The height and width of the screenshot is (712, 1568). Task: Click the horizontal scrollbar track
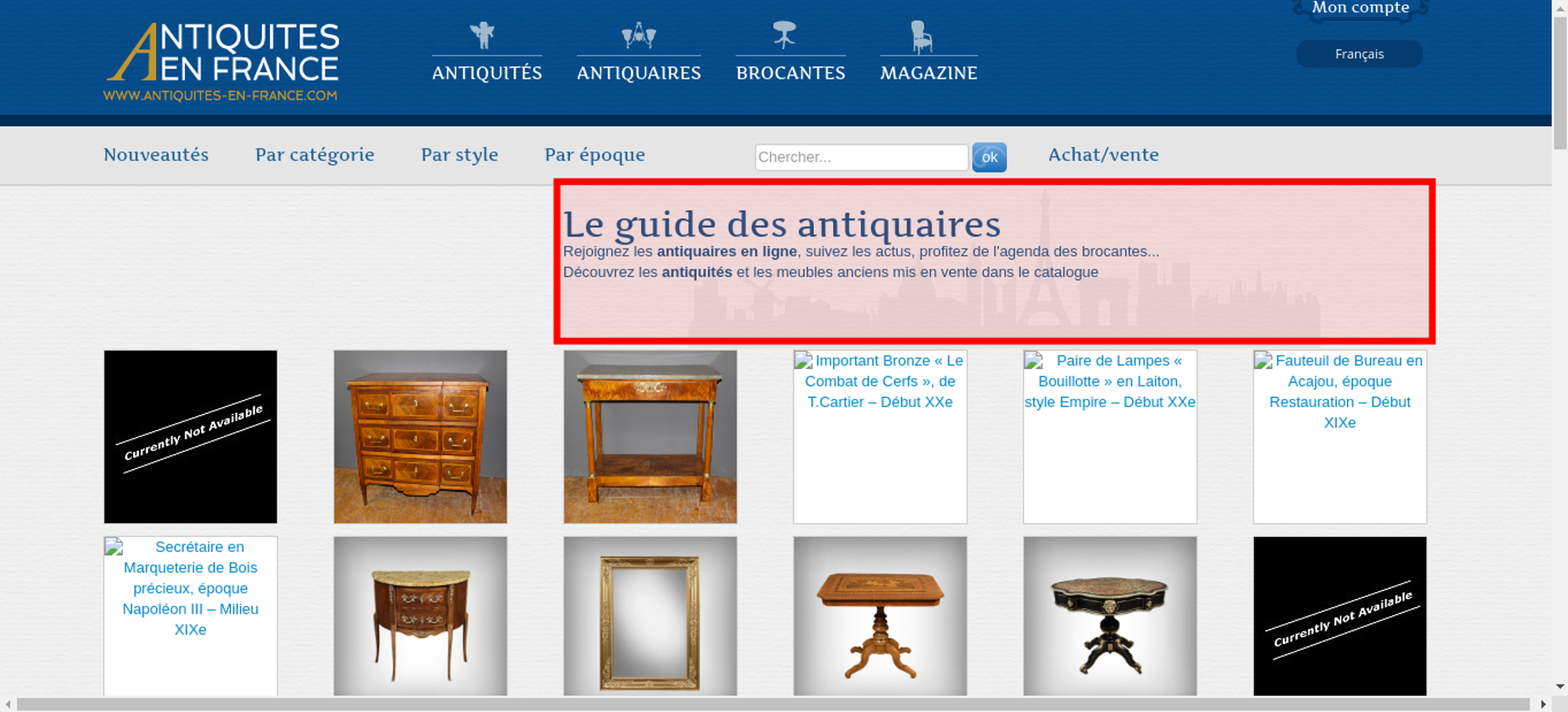point(772,704)
